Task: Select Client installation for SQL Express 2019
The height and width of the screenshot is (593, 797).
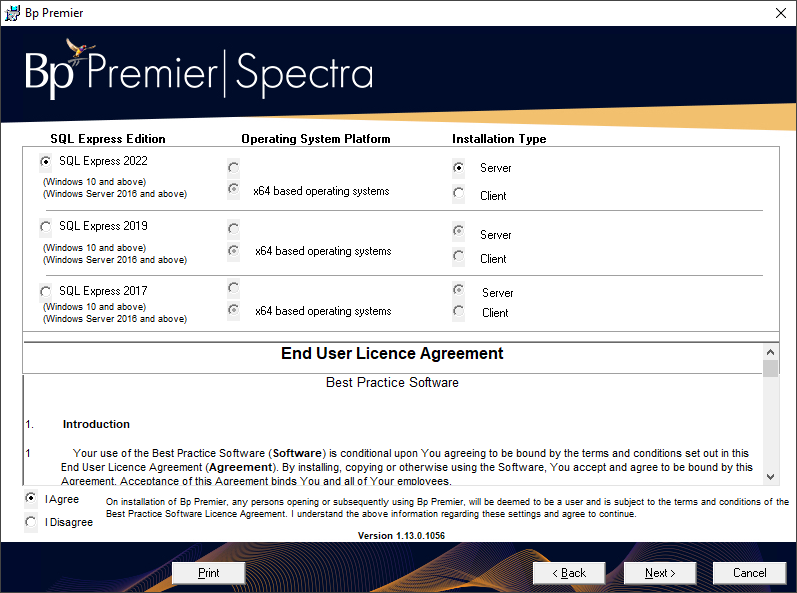Action: [x=458, y=256]
